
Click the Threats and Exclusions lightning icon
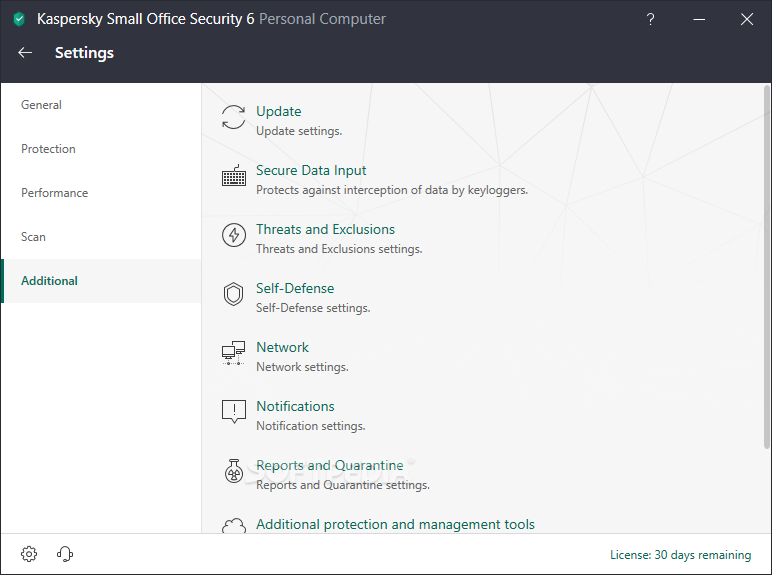click(x=233, y=235)
